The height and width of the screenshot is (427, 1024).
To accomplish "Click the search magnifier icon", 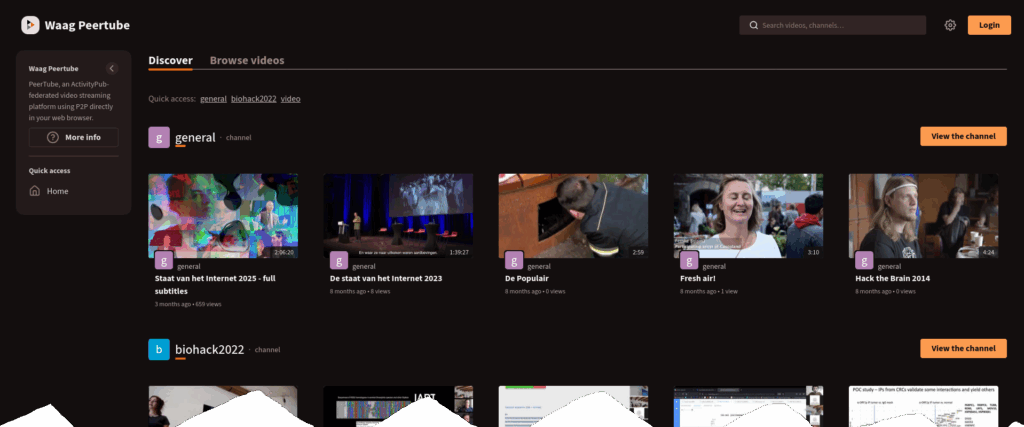I will point(752,25).
